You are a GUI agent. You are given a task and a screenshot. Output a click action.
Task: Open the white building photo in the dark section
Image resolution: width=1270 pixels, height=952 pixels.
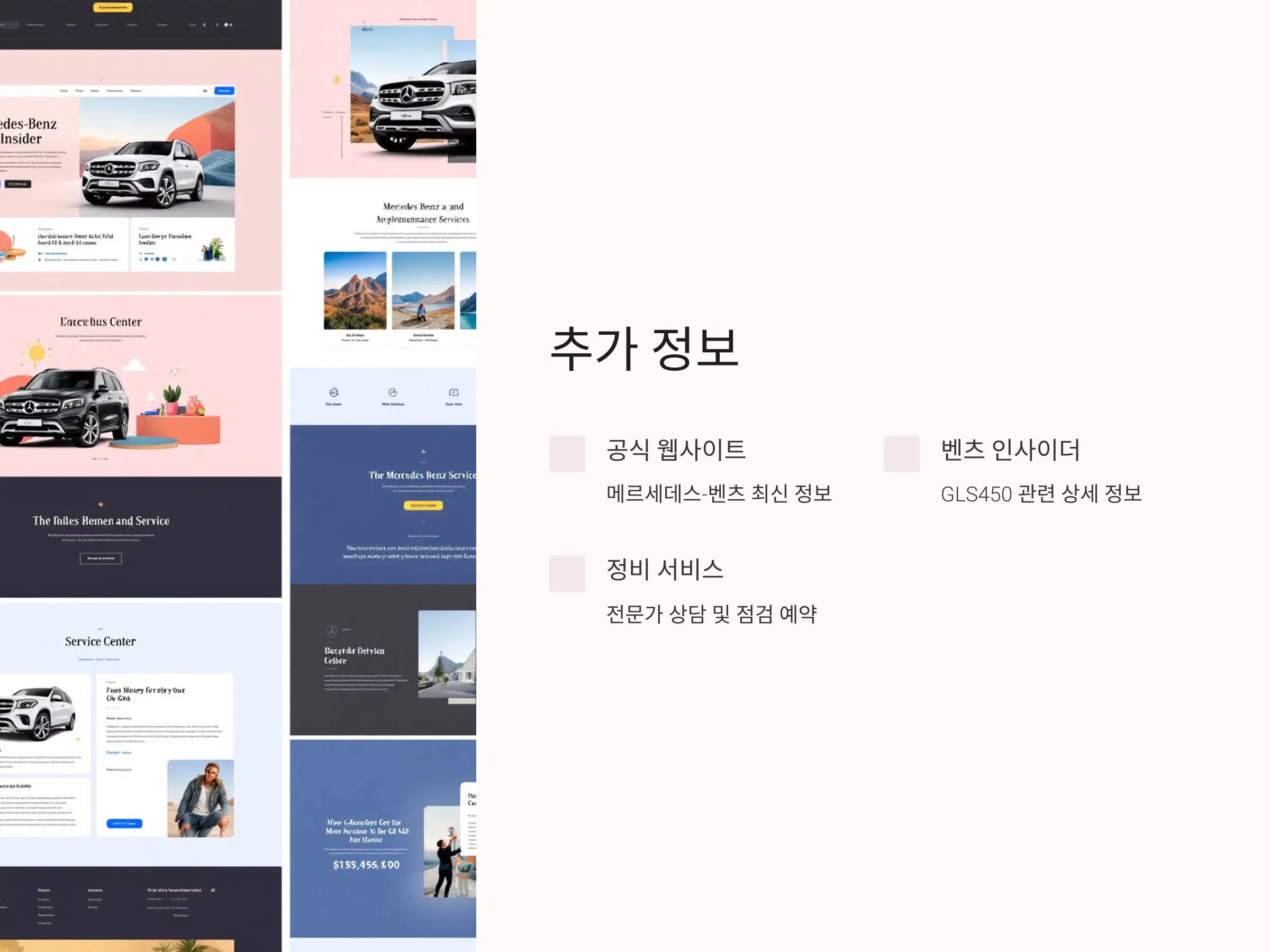pos(447,654)
